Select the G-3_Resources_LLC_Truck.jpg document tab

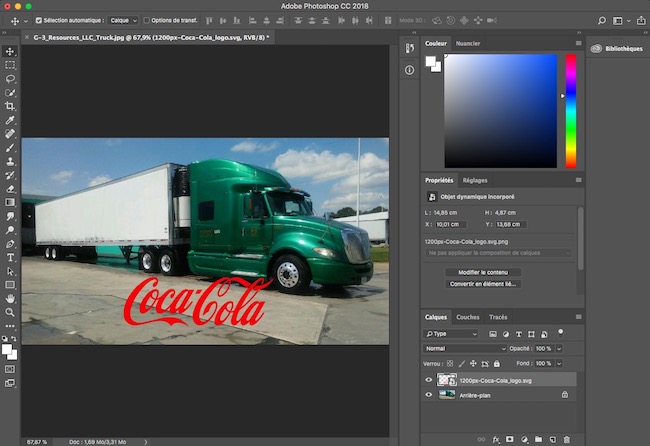click(151, 37)
